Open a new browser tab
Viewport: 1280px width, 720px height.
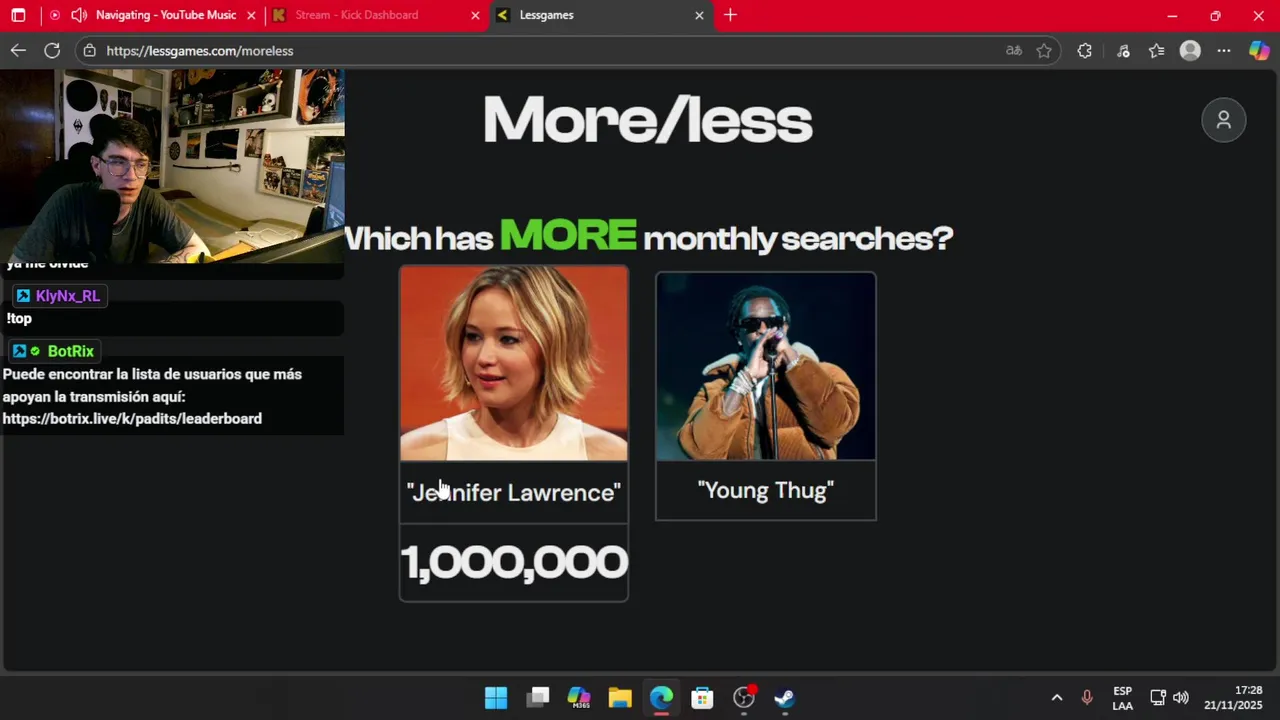(730, 15)
